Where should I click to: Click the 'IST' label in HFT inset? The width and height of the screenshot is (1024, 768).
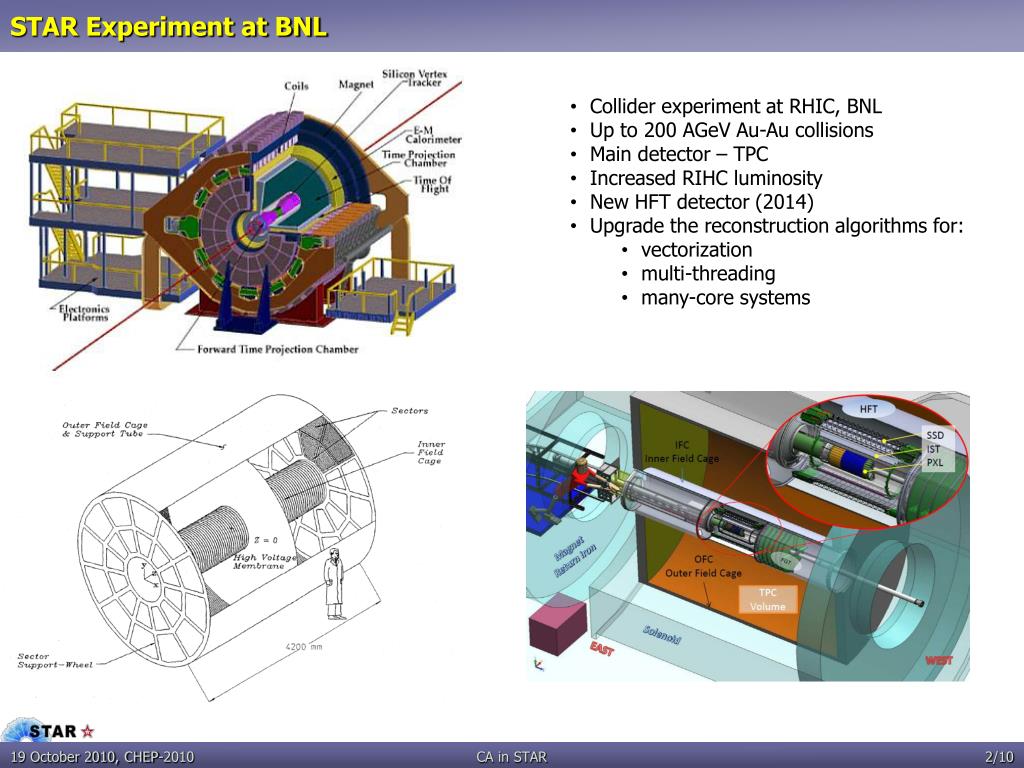pyautogui.click(x=933, y=449)
